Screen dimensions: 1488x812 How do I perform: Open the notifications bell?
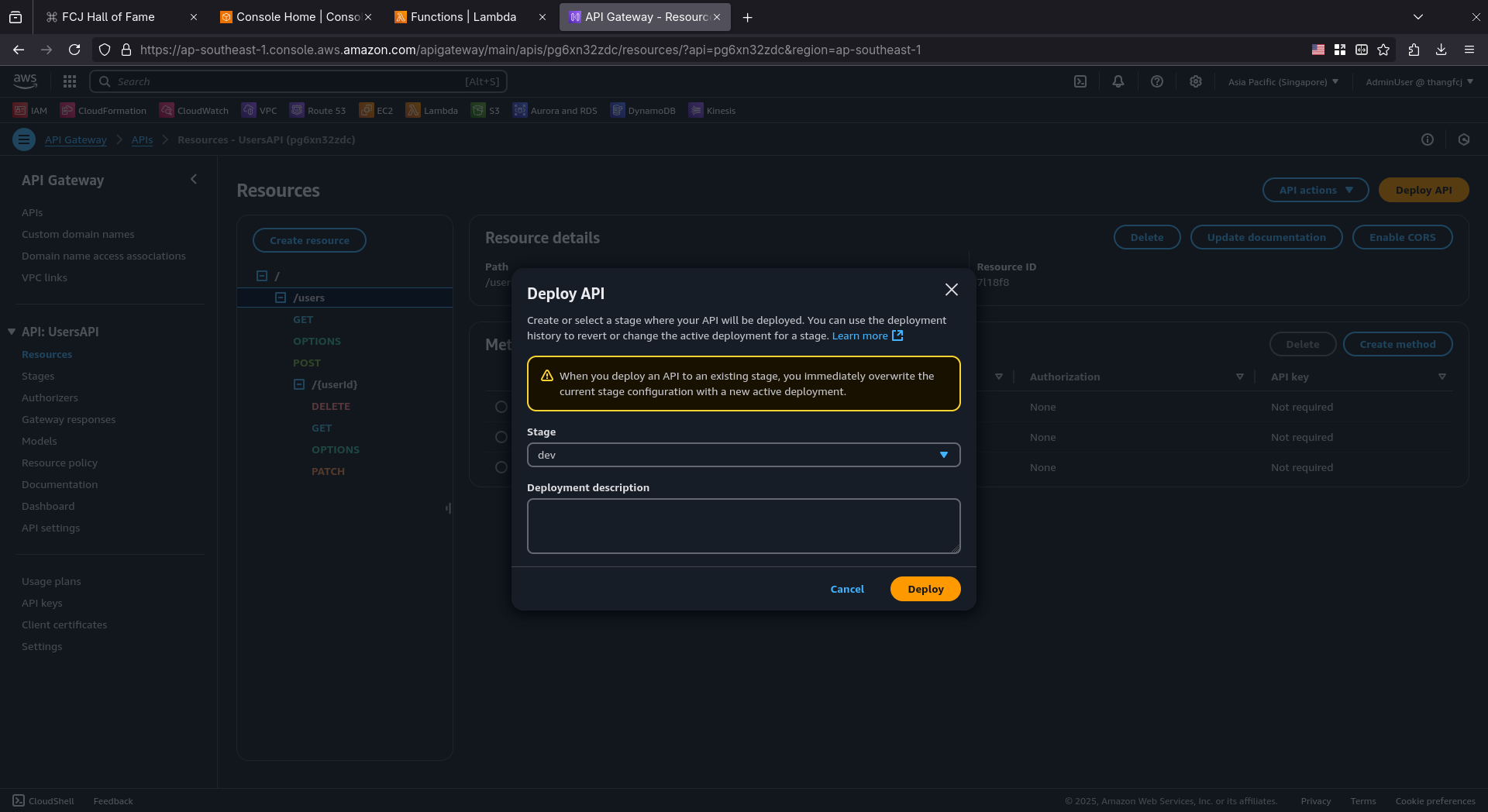(x=1118, y=81)
